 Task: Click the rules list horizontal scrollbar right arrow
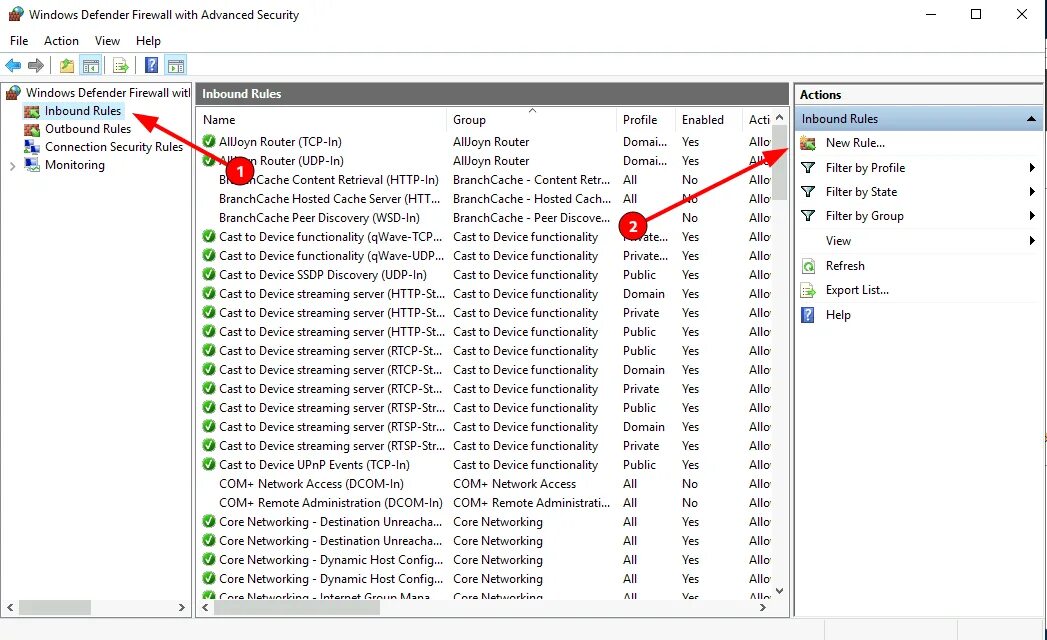(x=763, y=607)
